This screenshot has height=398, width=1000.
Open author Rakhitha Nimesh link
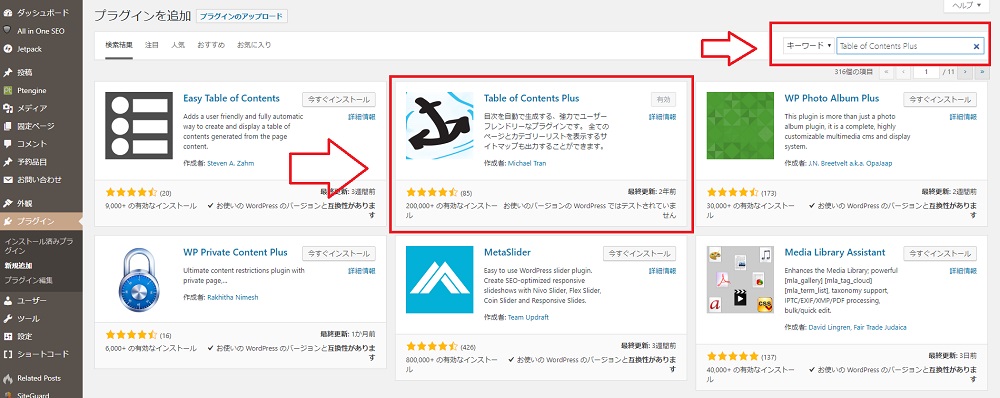(x=233, y=297)
